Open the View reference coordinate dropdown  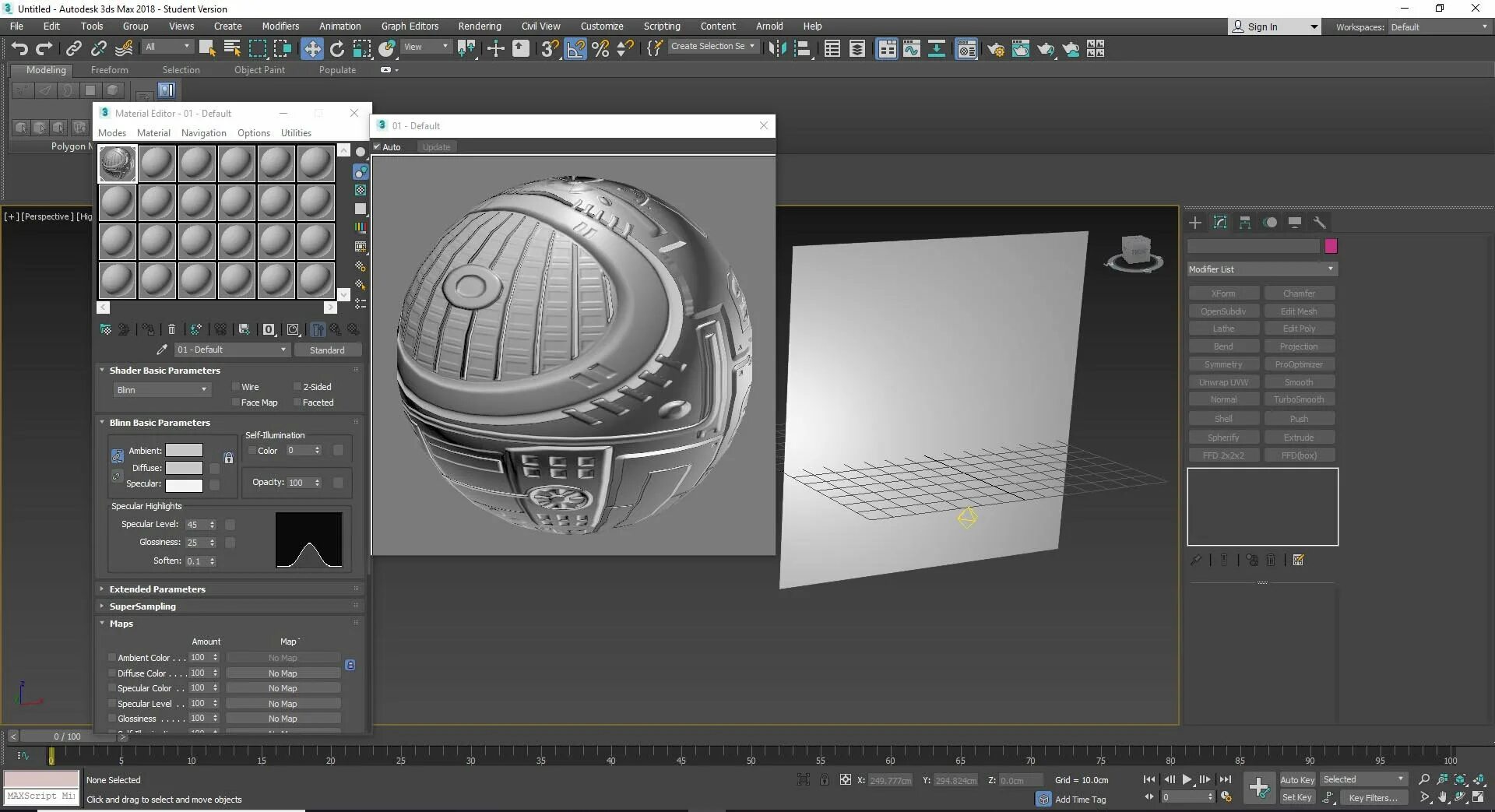(425, 47)
